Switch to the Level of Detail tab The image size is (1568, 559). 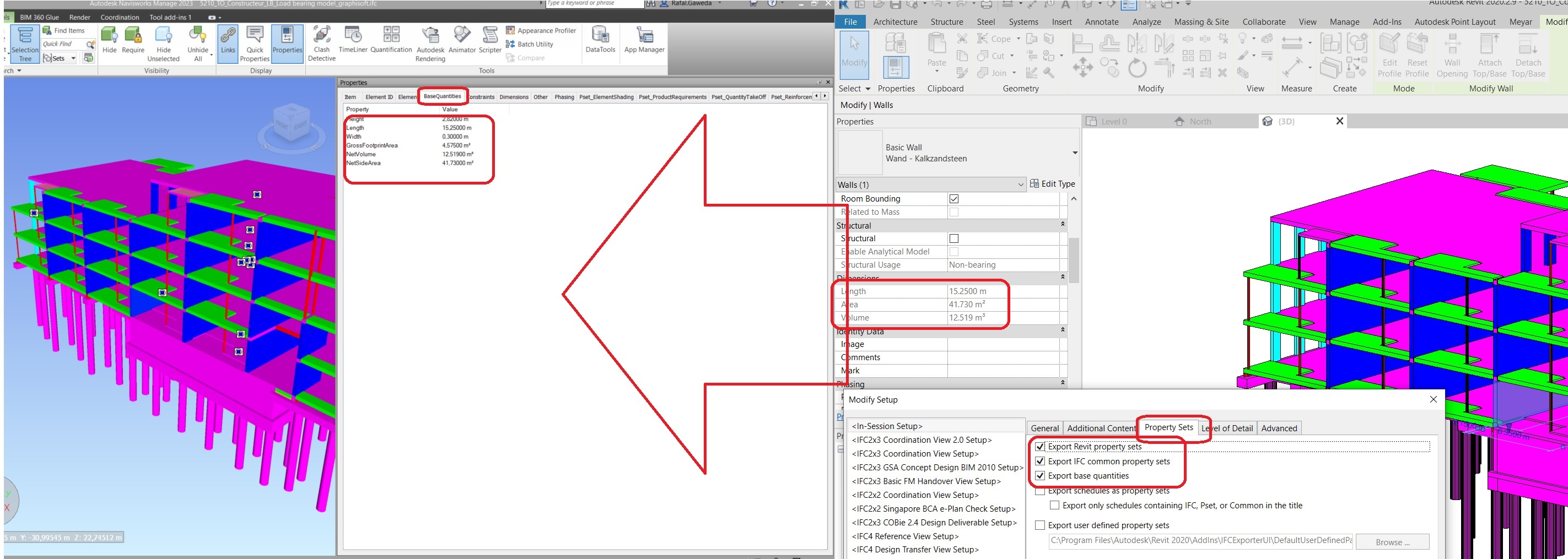point(1227,427)
